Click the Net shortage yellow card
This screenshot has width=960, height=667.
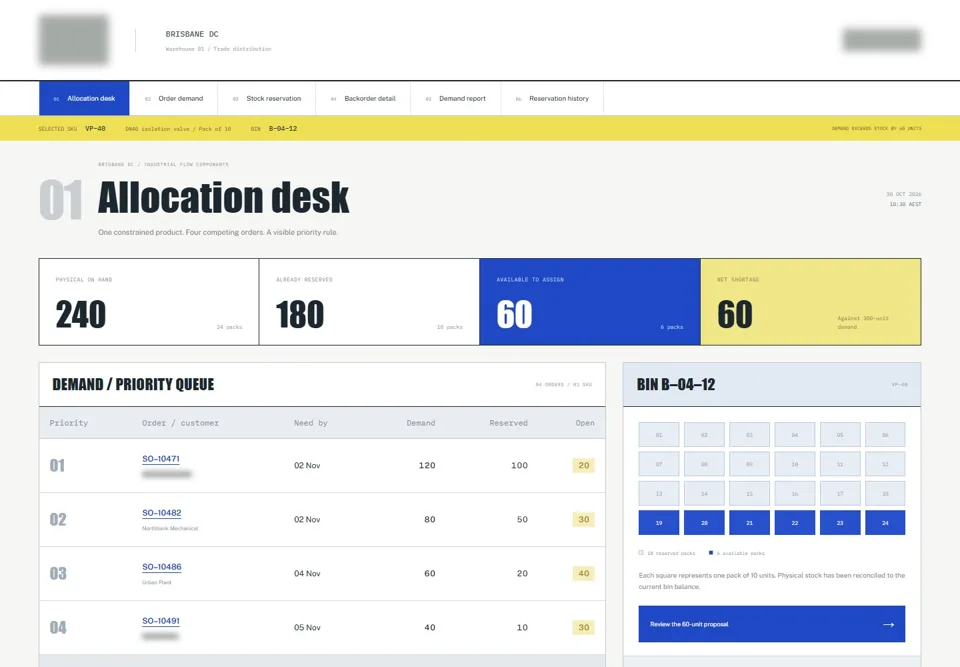coord(811,301)
